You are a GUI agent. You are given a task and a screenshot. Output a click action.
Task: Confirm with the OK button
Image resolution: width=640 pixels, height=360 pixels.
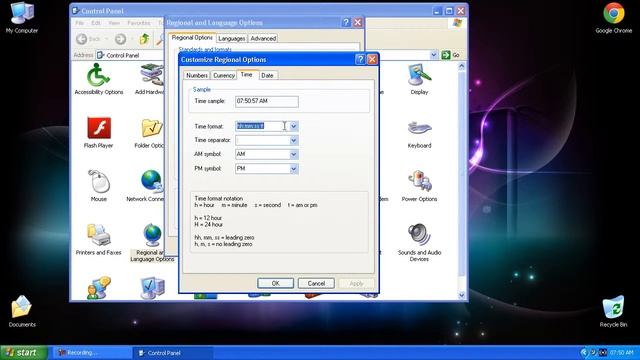pos(276,283)
